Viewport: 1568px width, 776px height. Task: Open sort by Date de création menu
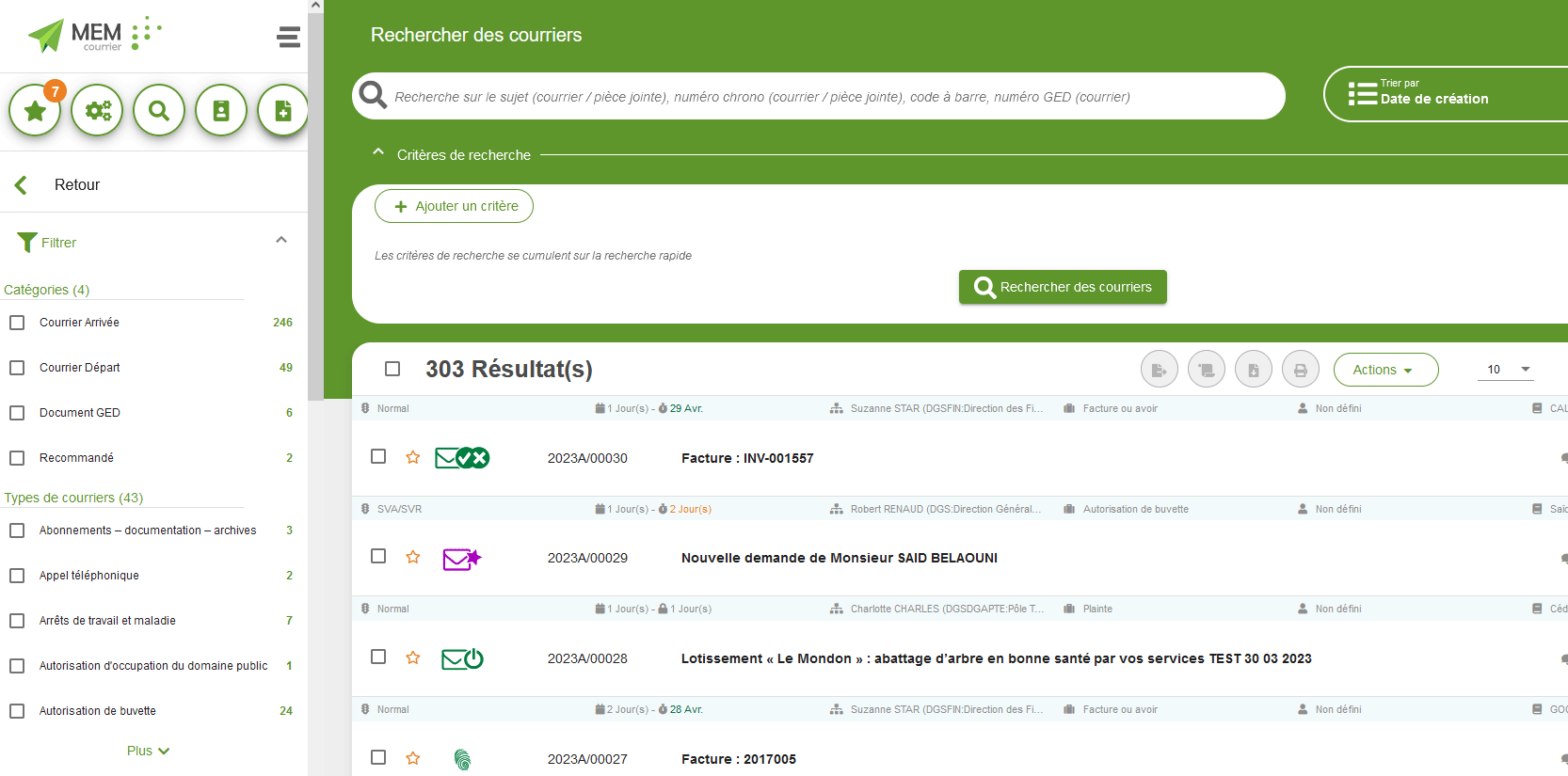(x=1431, y=93)
